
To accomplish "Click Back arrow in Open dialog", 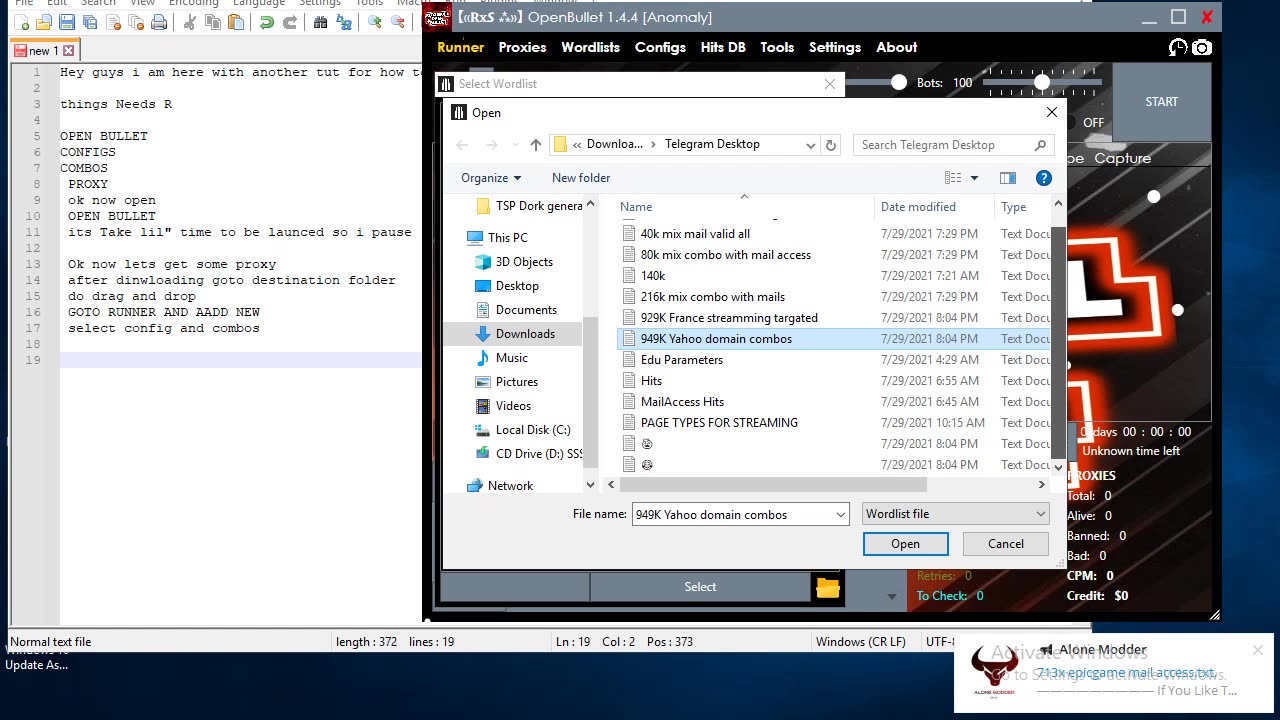I will click(x=462, y=145).
